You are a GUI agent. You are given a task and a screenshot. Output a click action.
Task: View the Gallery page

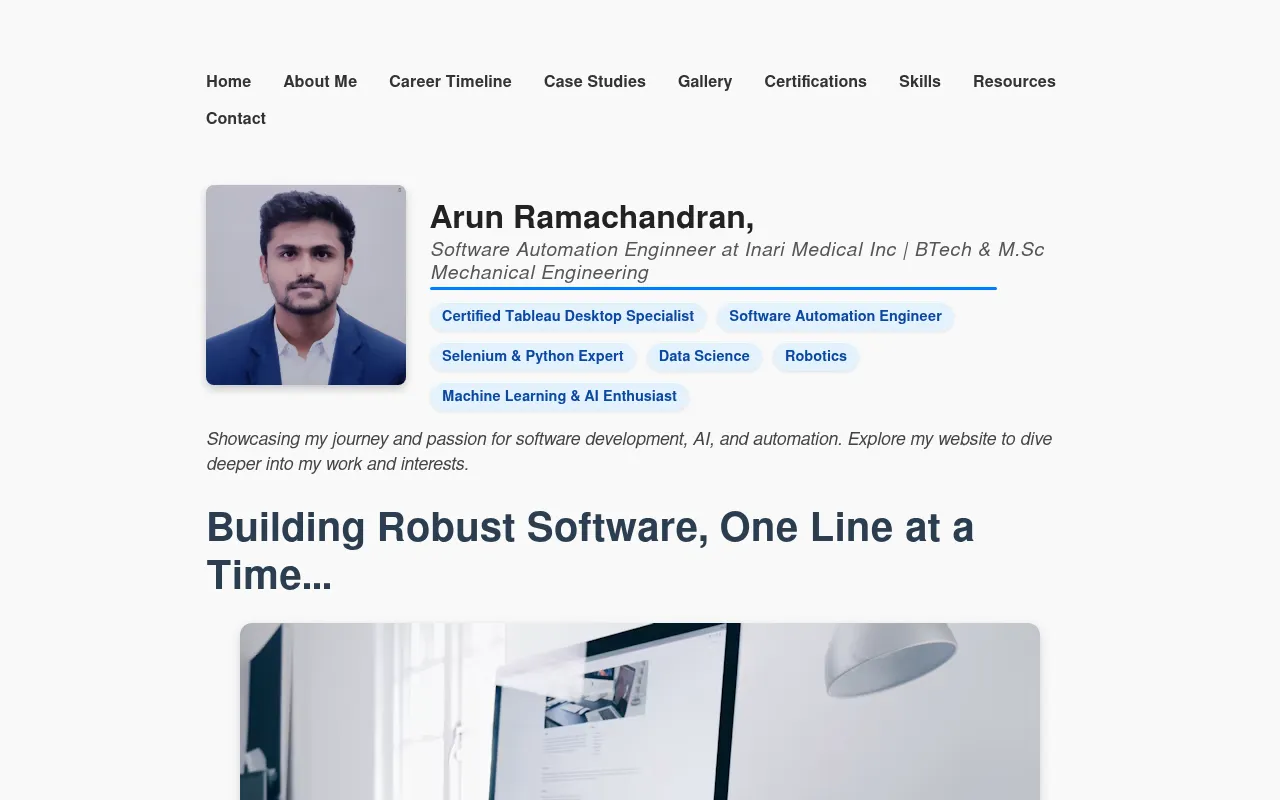point(705,82)
